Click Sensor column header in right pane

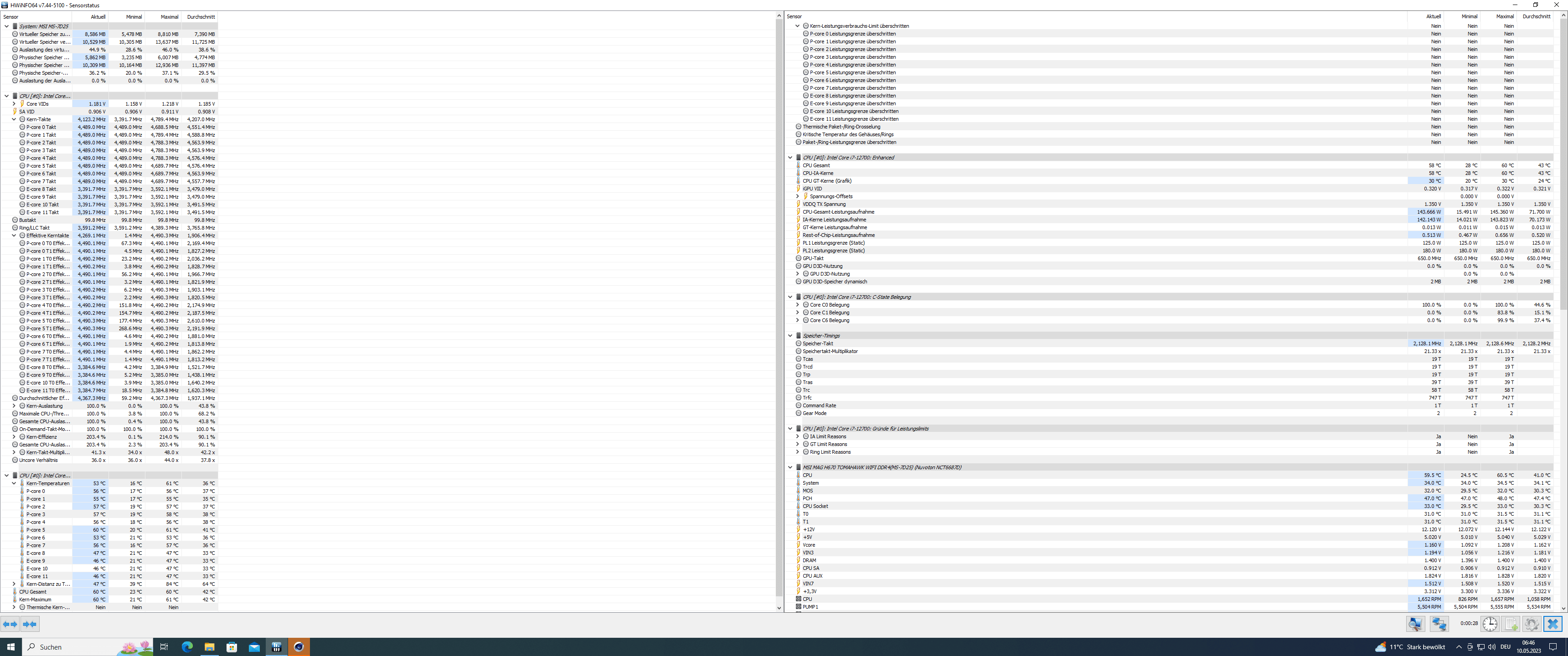pos(1096,16)
